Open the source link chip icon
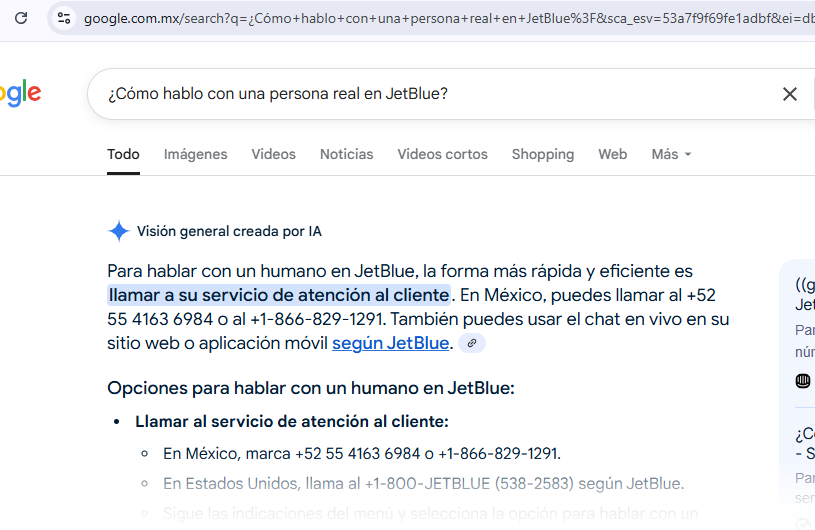The height and width of the screenshot is (530, 815). click(x=472, y=343)
